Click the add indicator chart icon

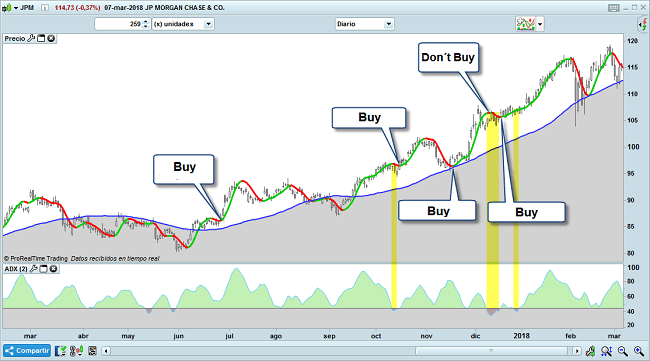coord(526,24)
